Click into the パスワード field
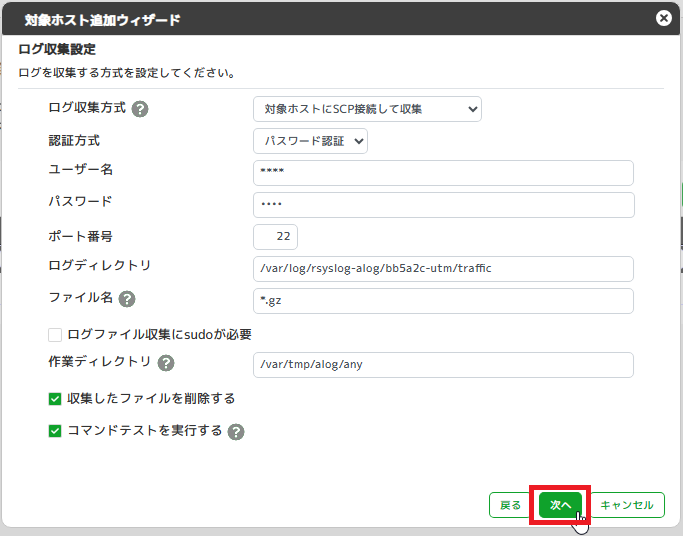Viewport: 683px width, 536px height. tap(443, 205)
